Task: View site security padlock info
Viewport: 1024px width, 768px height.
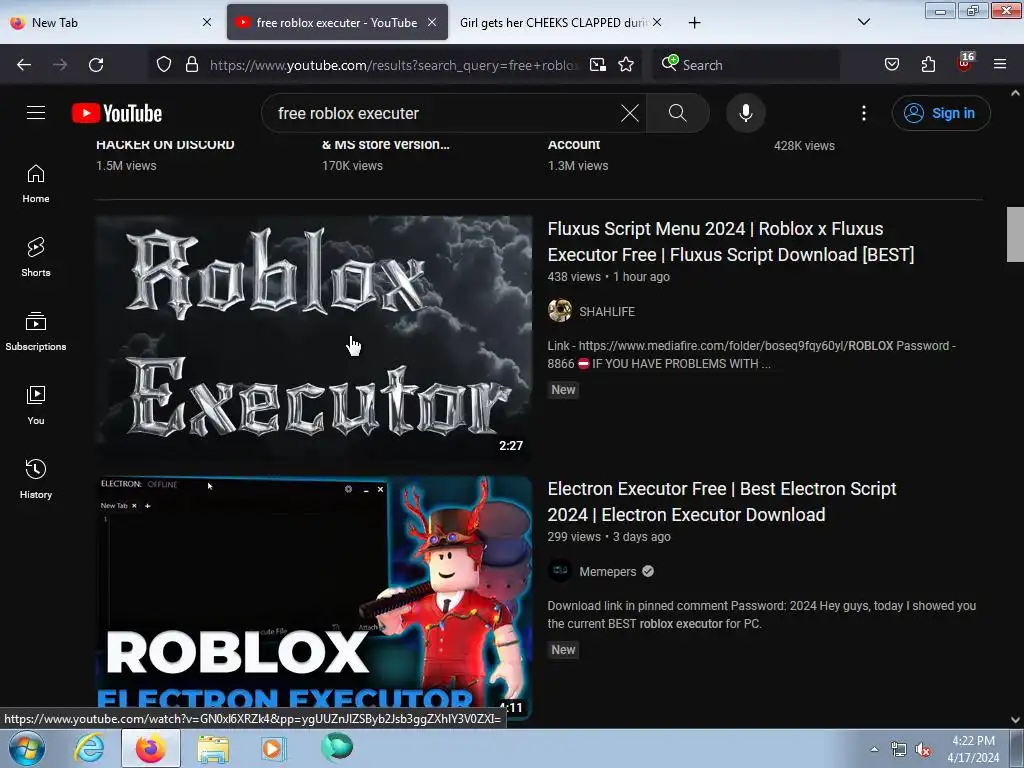Action: [x=191, y=65]
